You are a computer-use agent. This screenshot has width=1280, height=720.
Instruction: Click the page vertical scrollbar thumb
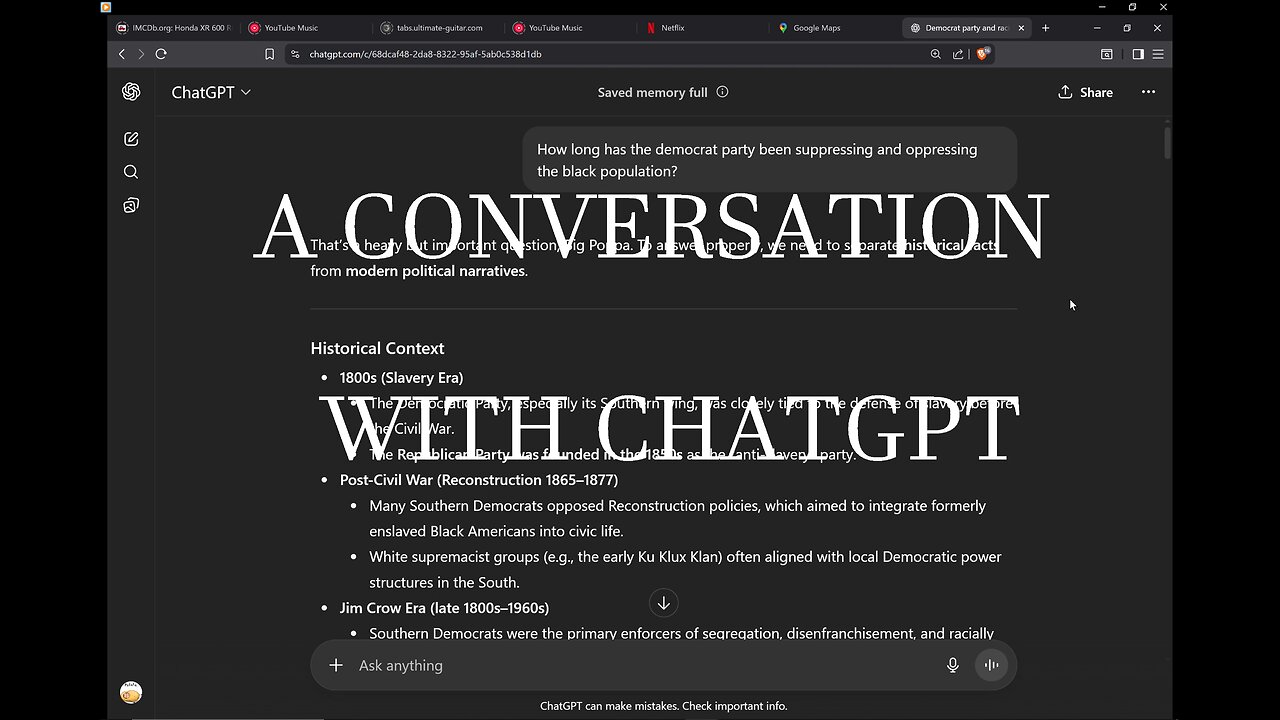1167,142
